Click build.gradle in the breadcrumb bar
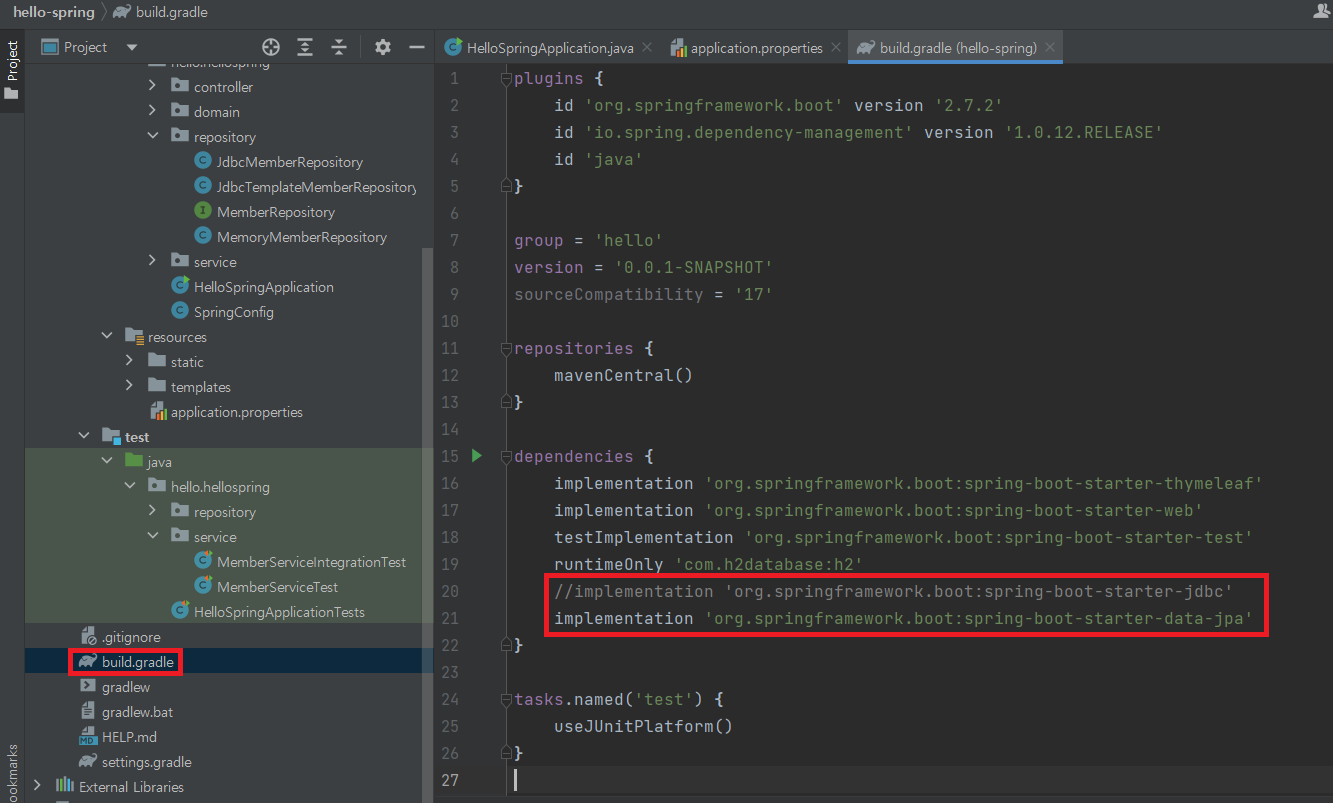 174,12
